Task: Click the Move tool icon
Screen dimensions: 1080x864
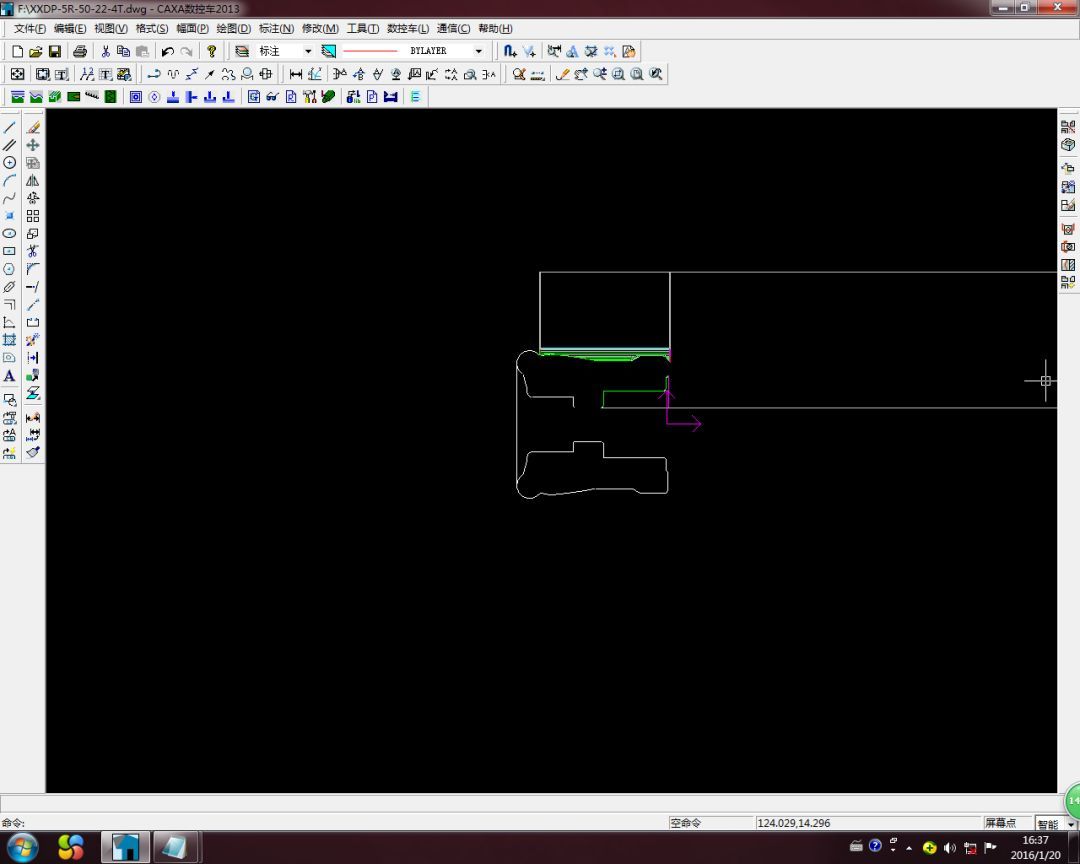Action: coord(33,145)
